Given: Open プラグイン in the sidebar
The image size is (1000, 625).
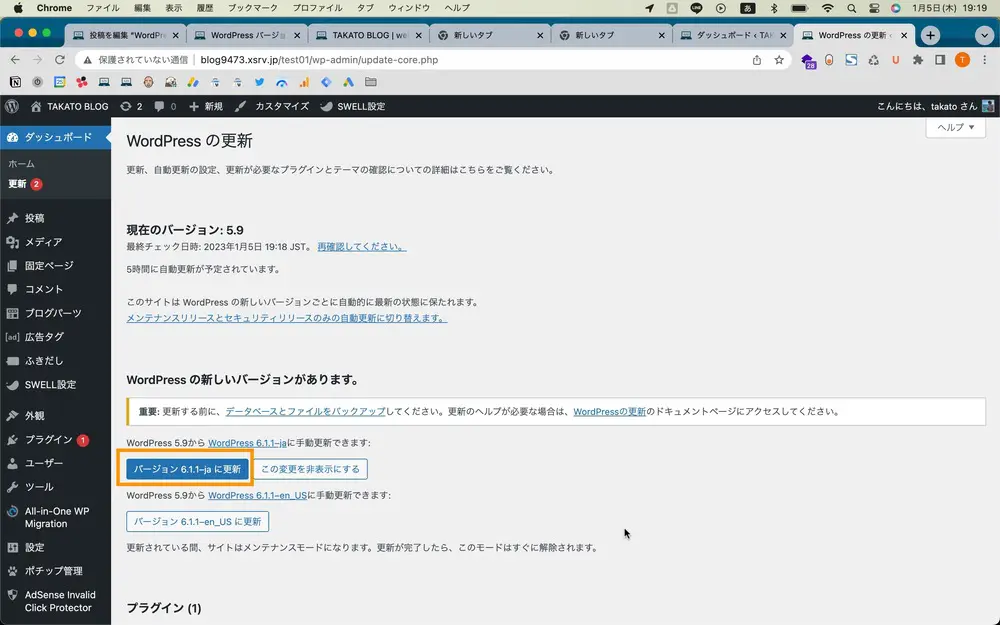Looking at the screenshot, I should click(x=55, y=439).
